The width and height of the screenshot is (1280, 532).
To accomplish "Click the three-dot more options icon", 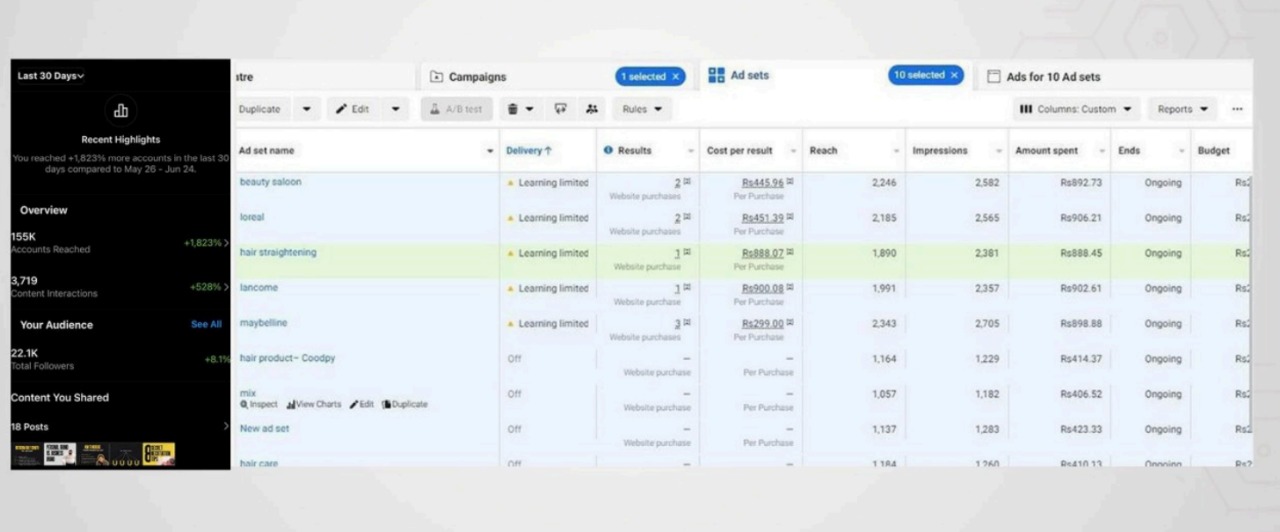I will pos(1237,109).
